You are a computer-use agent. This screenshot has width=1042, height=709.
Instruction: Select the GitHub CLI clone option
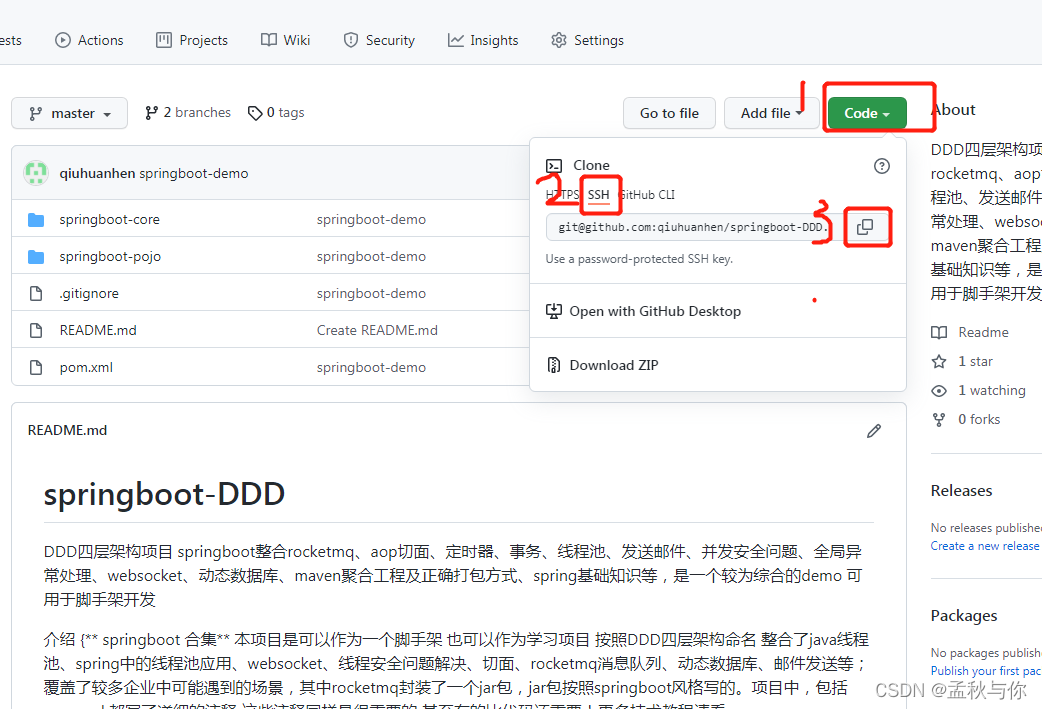(647, 195)
